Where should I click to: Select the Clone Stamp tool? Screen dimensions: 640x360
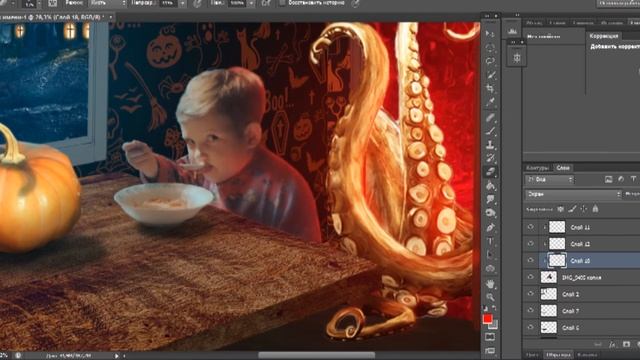coord(490,145)
